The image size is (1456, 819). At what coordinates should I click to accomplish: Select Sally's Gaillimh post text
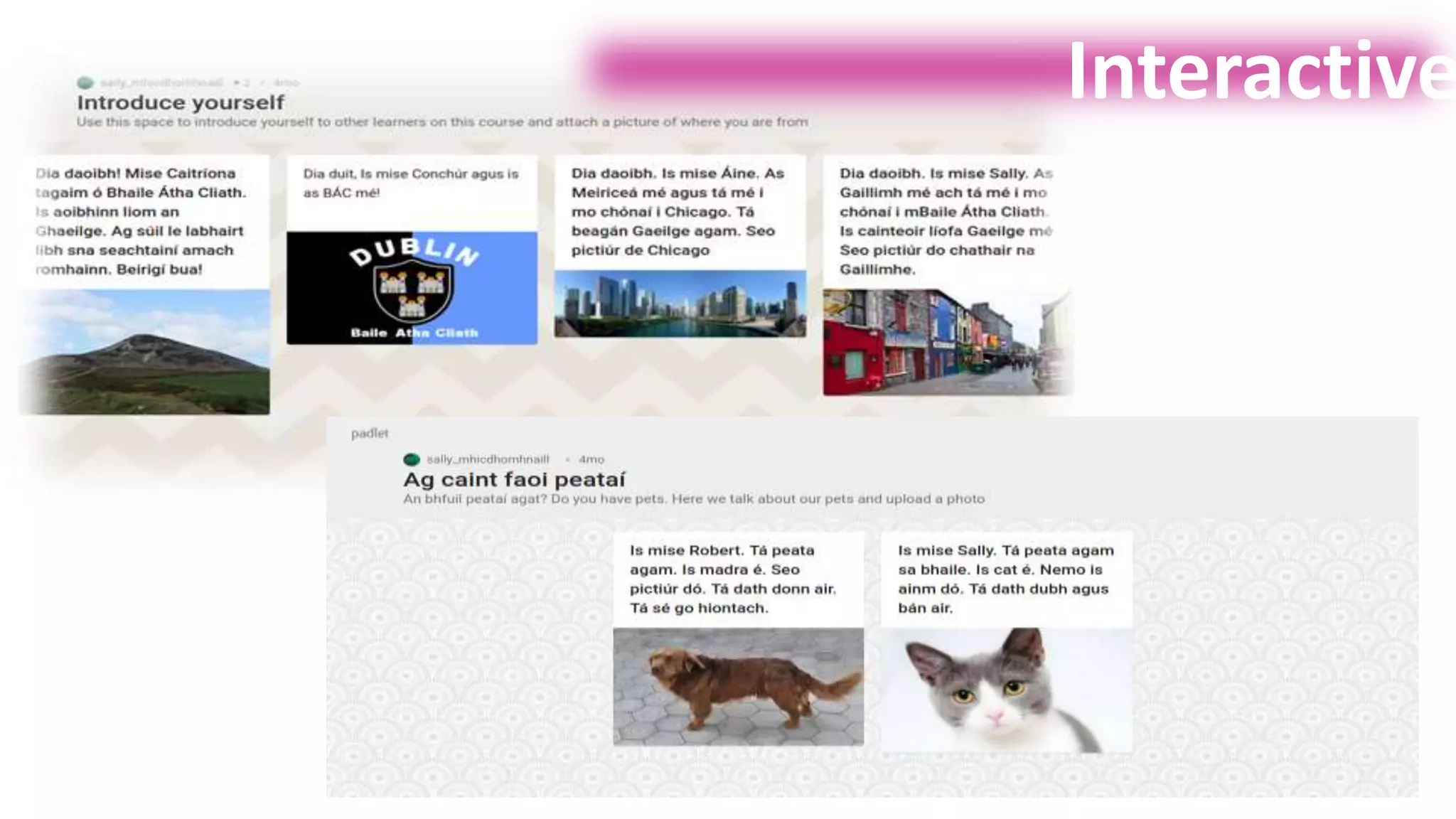(944, 221)
